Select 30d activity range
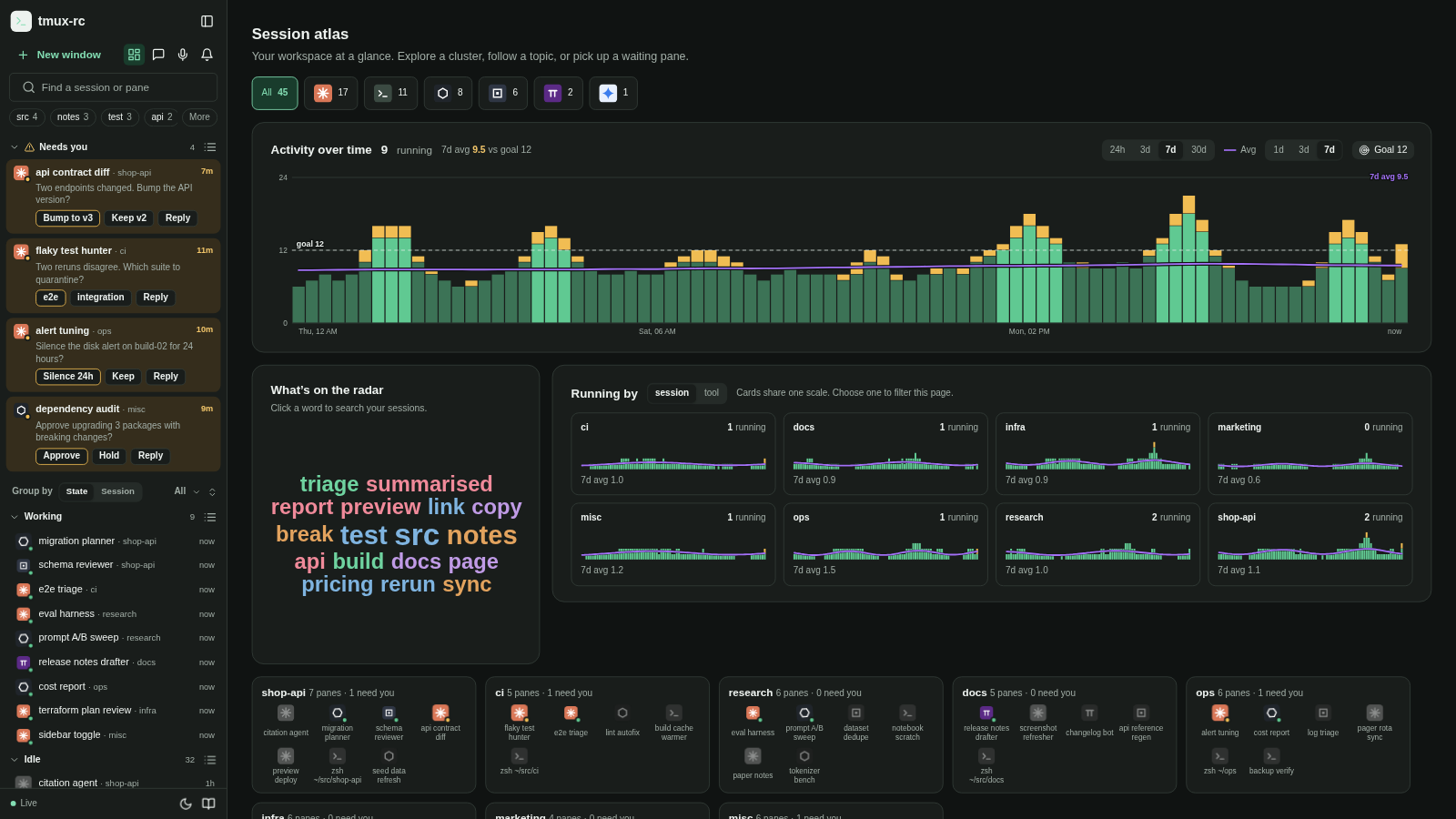This screenshot has height=819, width=1456. coord(1198,150)
